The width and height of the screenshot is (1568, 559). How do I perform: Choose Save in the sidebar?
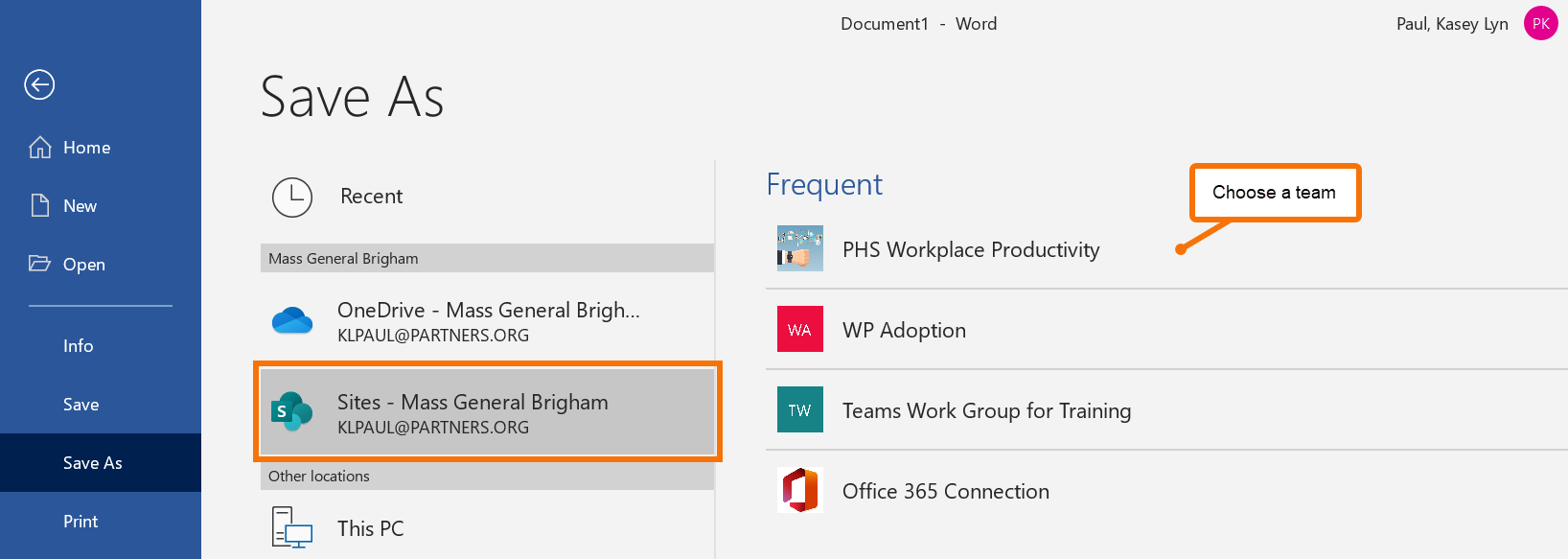coord(101,405)
